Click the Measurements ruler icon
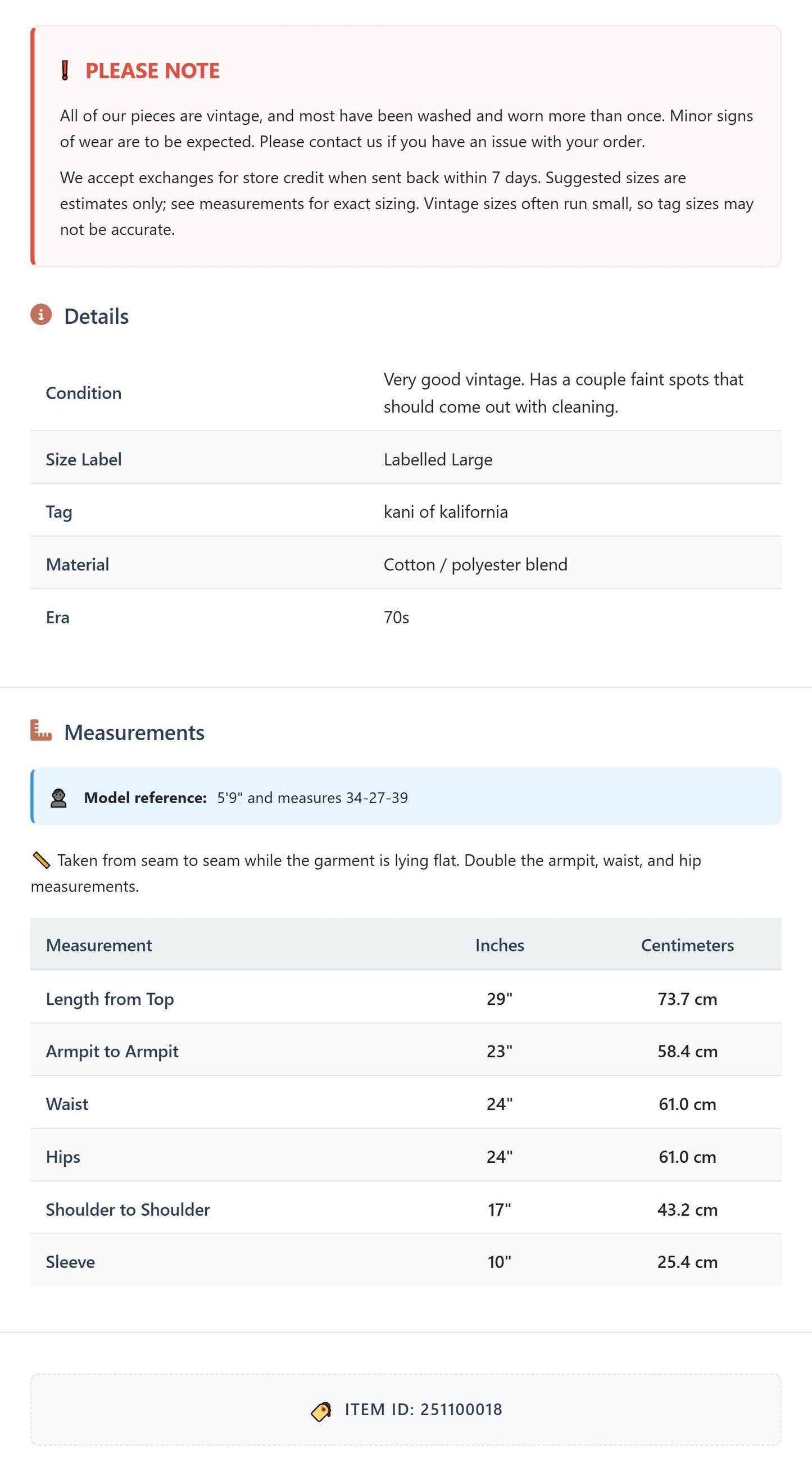 [41, 730]
